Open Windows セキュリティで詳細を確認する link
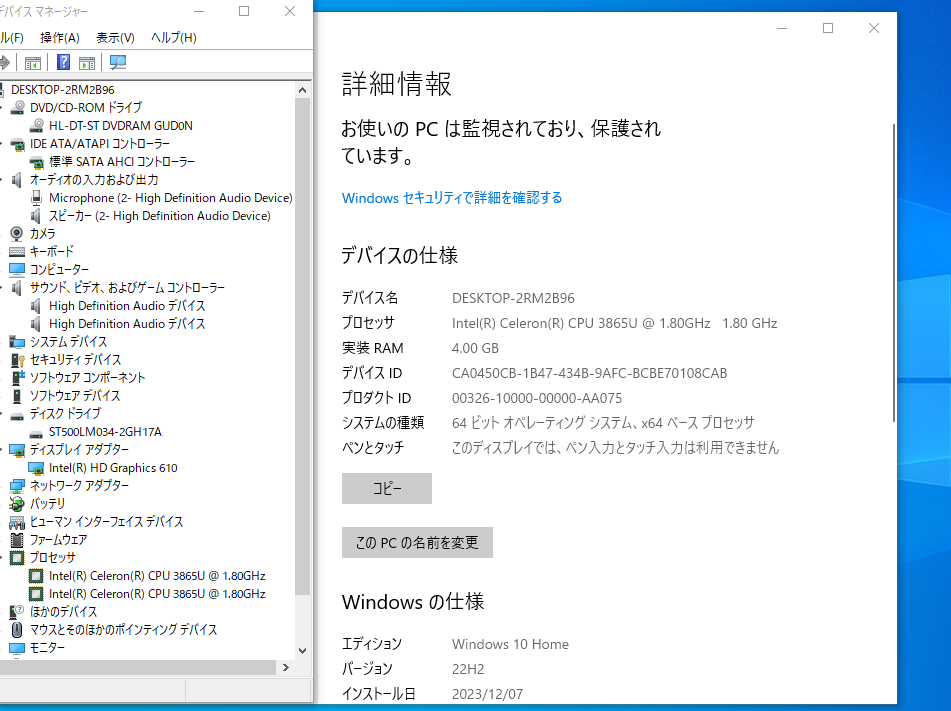 (452, 198)
